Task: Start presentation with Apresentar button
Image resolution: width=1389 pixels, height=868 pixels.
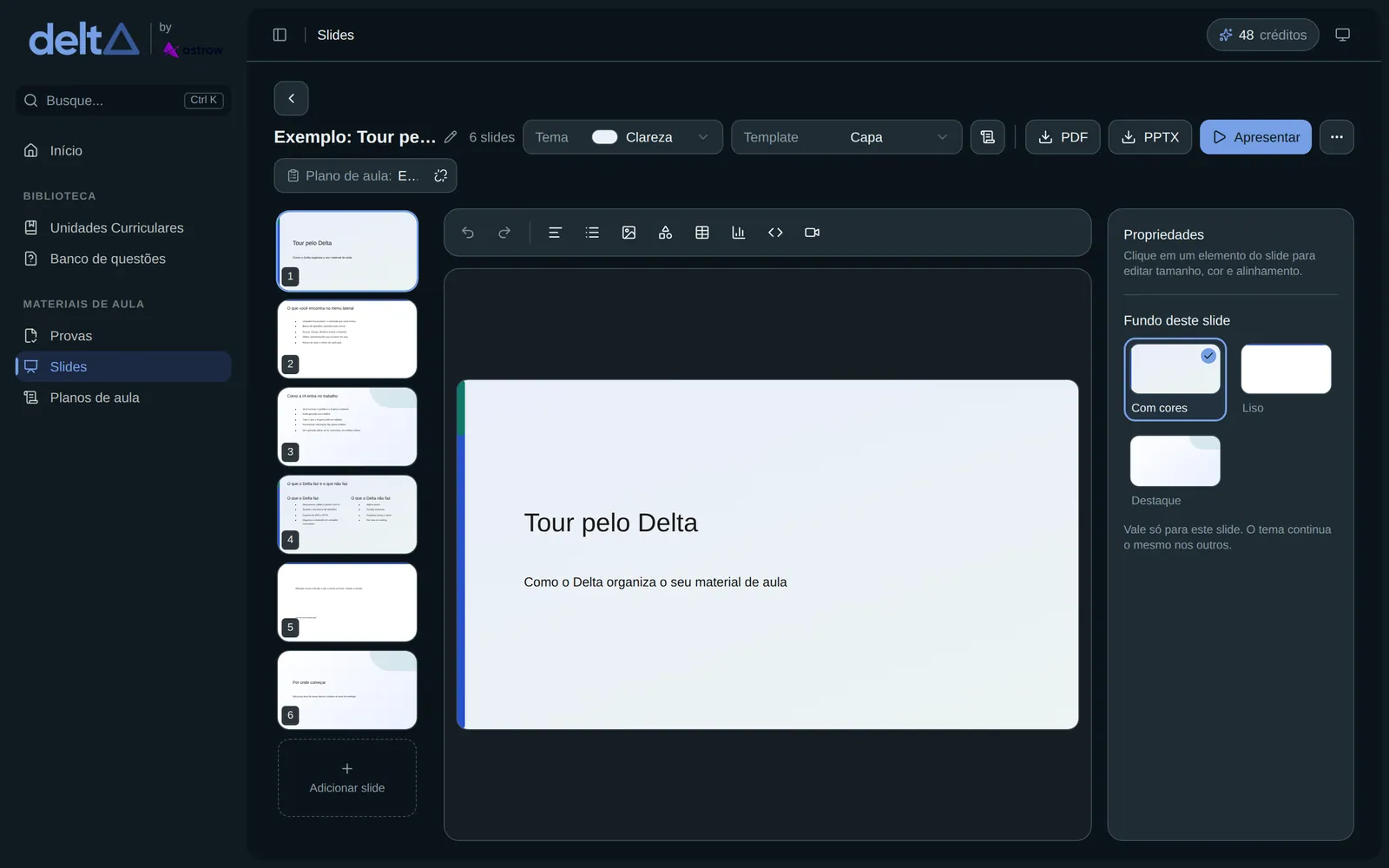Action: [1255, 137]
